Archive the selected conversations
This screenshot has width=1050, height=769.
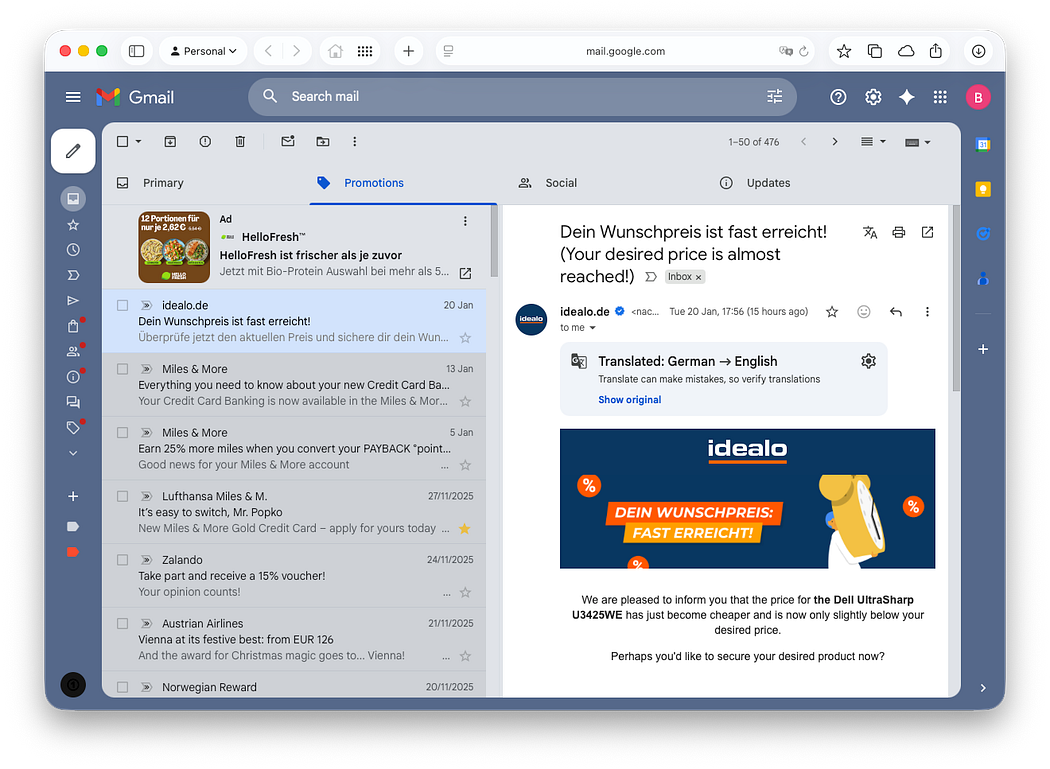click(170, 141)
